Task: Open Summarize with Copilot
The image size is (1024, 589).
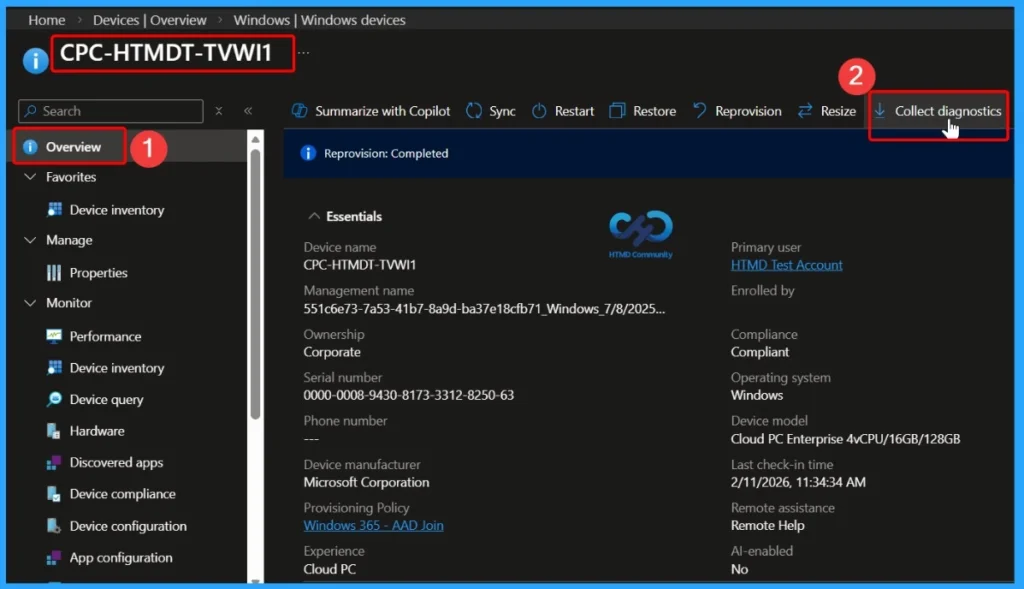Action: point(370,111)
